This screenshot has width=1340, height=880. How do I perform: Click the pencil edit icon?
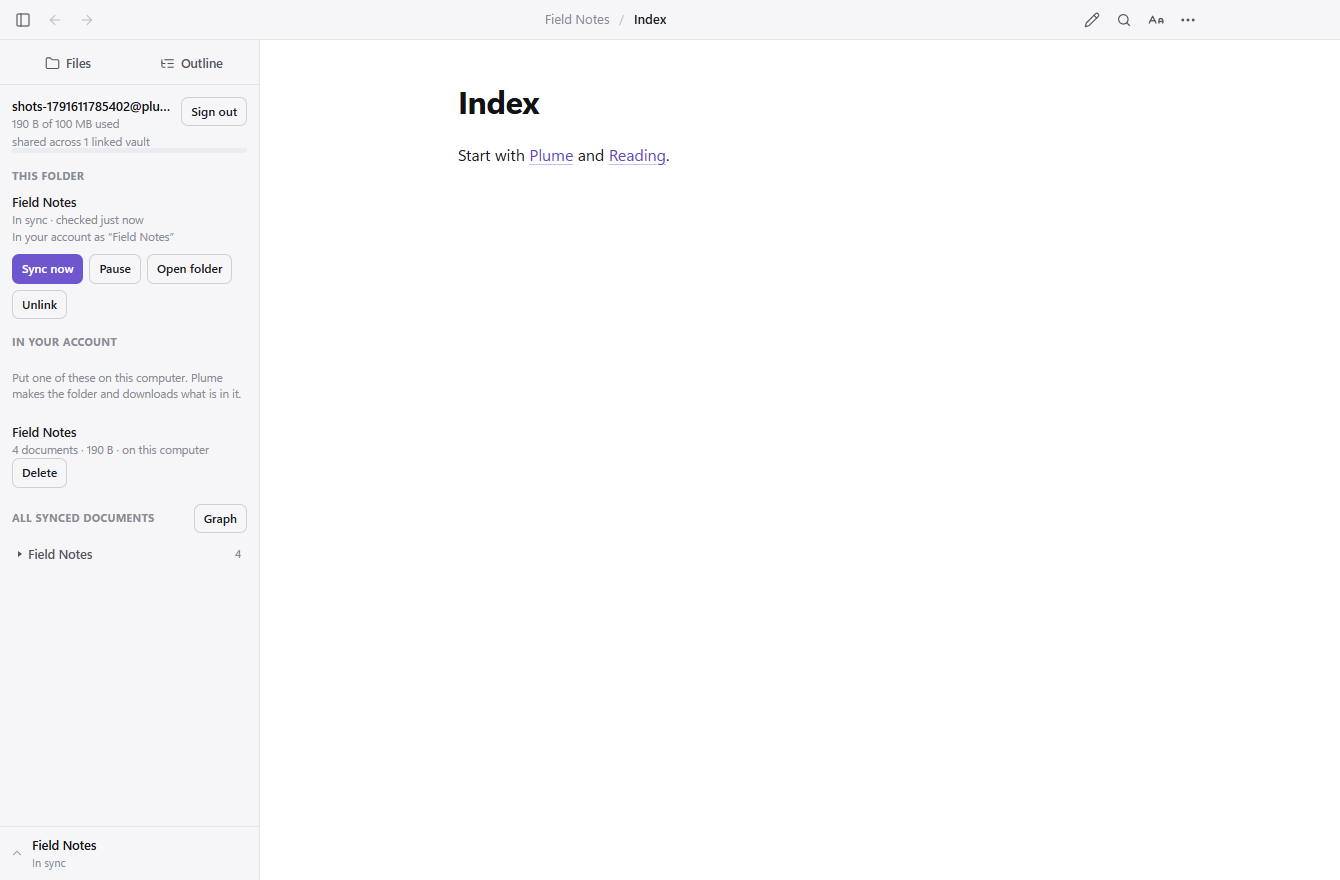coord(1092,20)
